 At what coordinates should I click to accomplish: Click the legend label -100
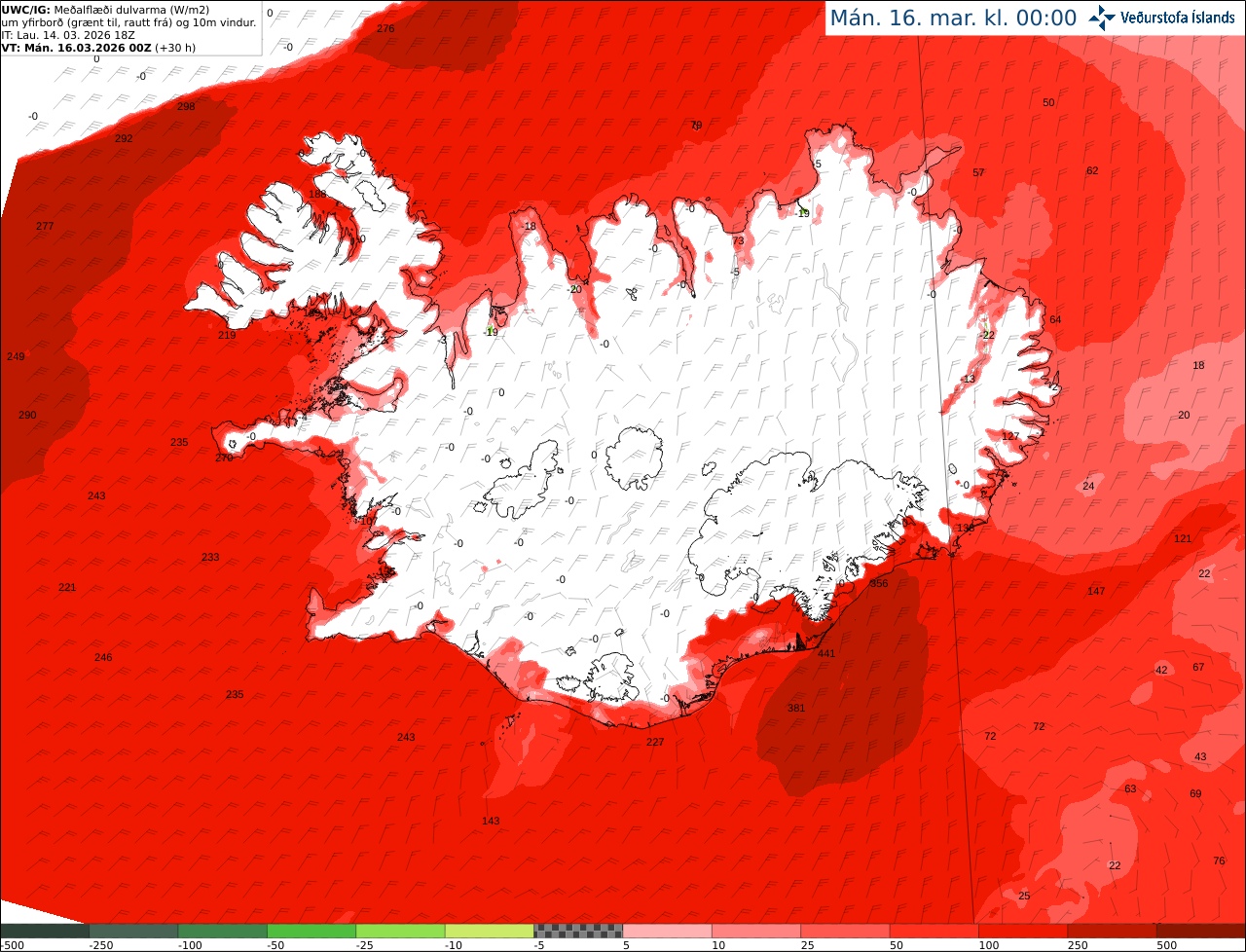190,945
